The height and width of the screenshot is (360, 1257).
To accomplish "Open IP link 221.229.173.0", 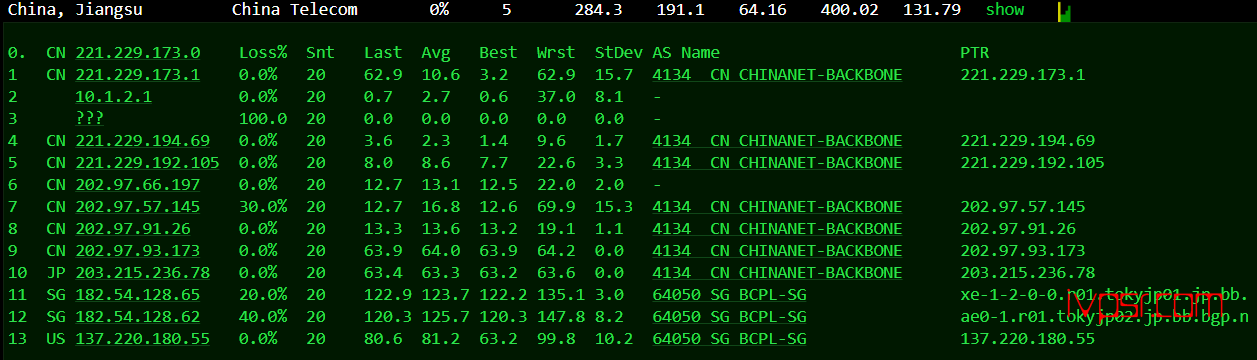I will tap(138, 52).
